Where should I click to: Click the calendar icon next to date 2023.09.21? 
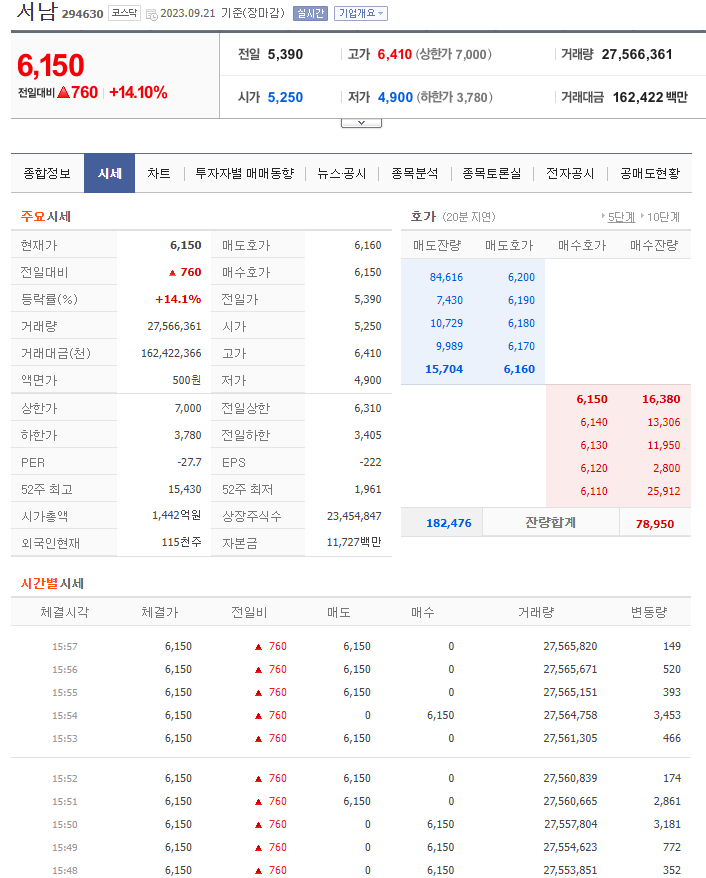click(x=151, y=15)
